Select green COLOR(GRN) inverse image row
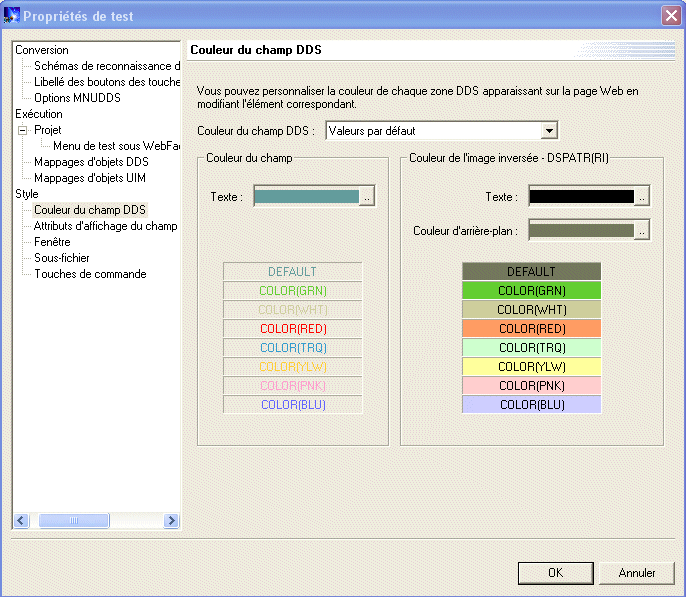 coord(532,290)
